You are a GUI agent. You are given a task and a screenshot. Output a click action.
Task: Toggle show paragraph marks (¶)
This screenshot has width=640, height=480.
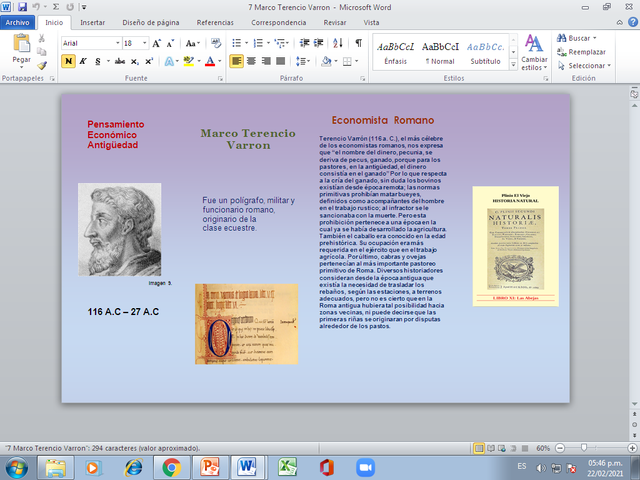358,43
